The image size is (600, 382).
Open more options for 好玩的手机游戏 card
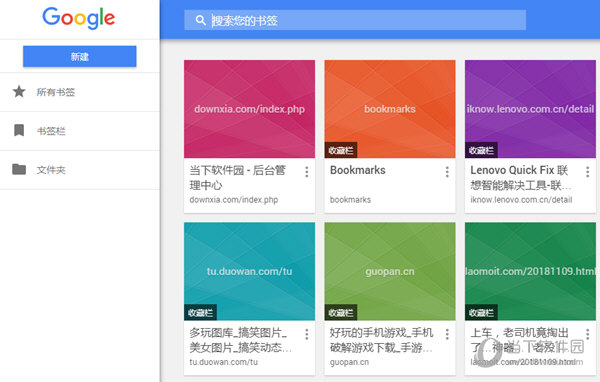click(x=447, y=334)
